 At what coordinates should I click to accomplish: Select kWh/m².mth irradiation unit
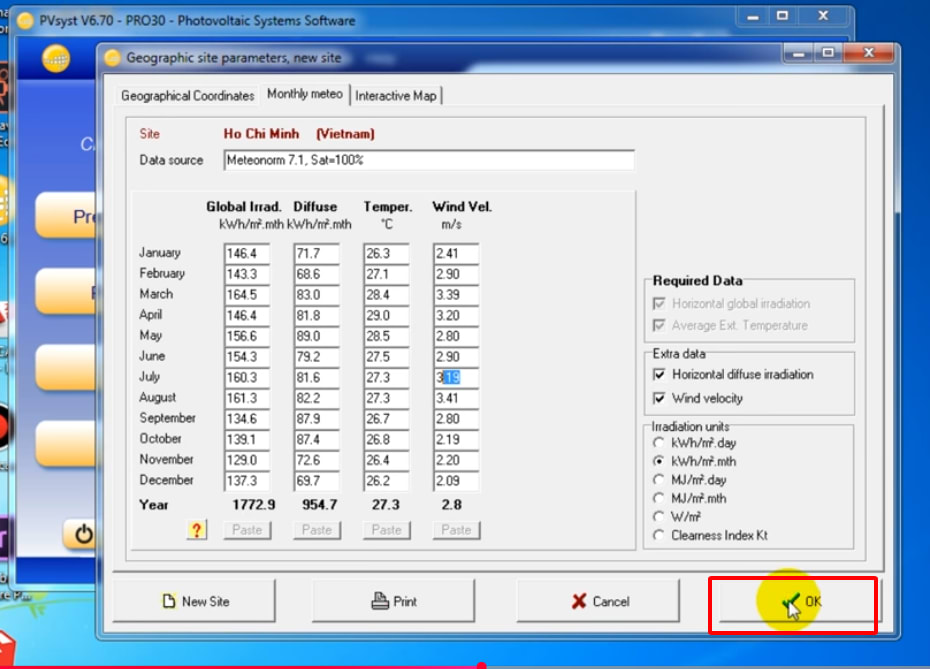point(658,461)
